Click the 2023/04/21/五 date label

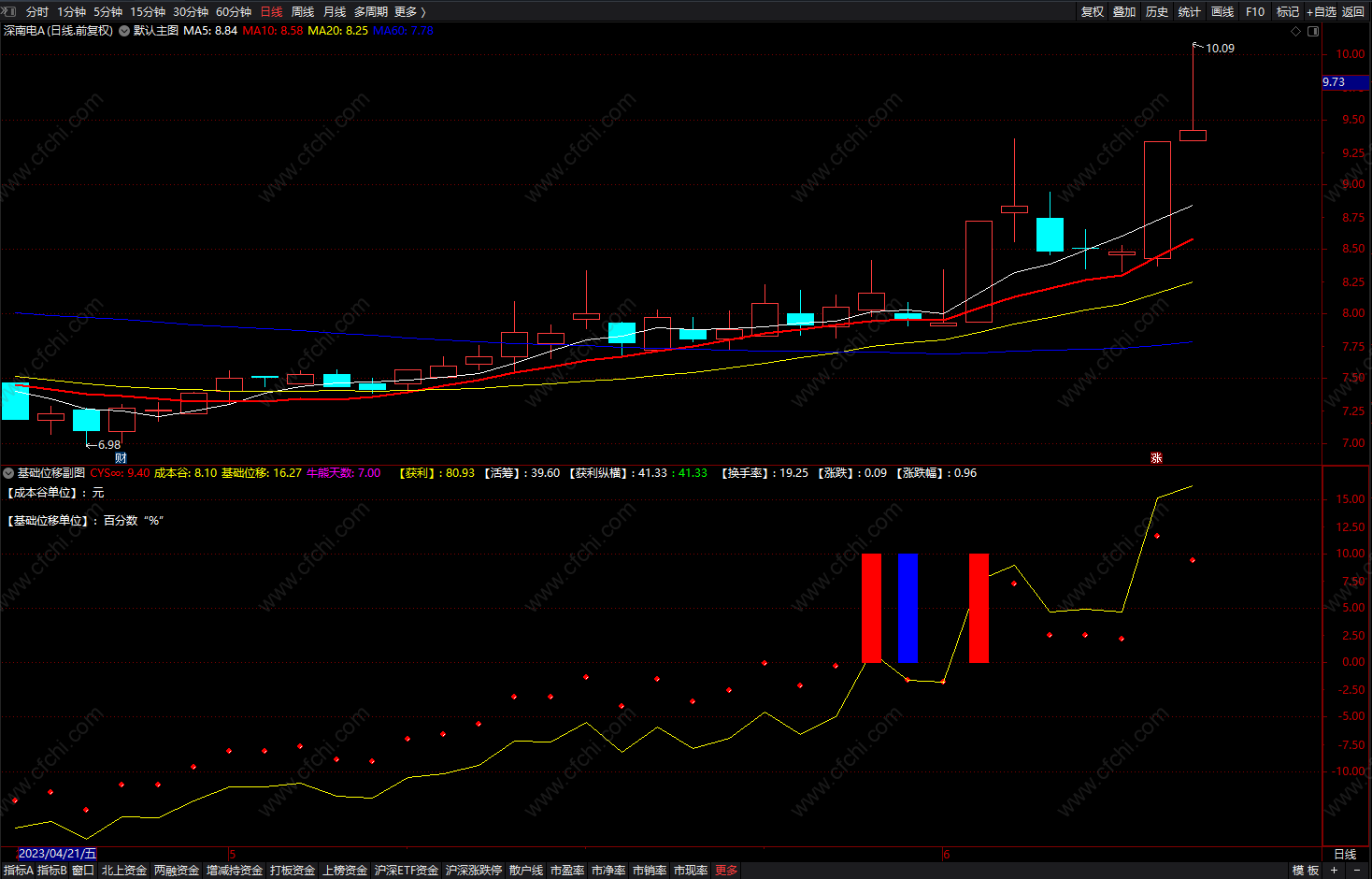click(x=57, y=854)
